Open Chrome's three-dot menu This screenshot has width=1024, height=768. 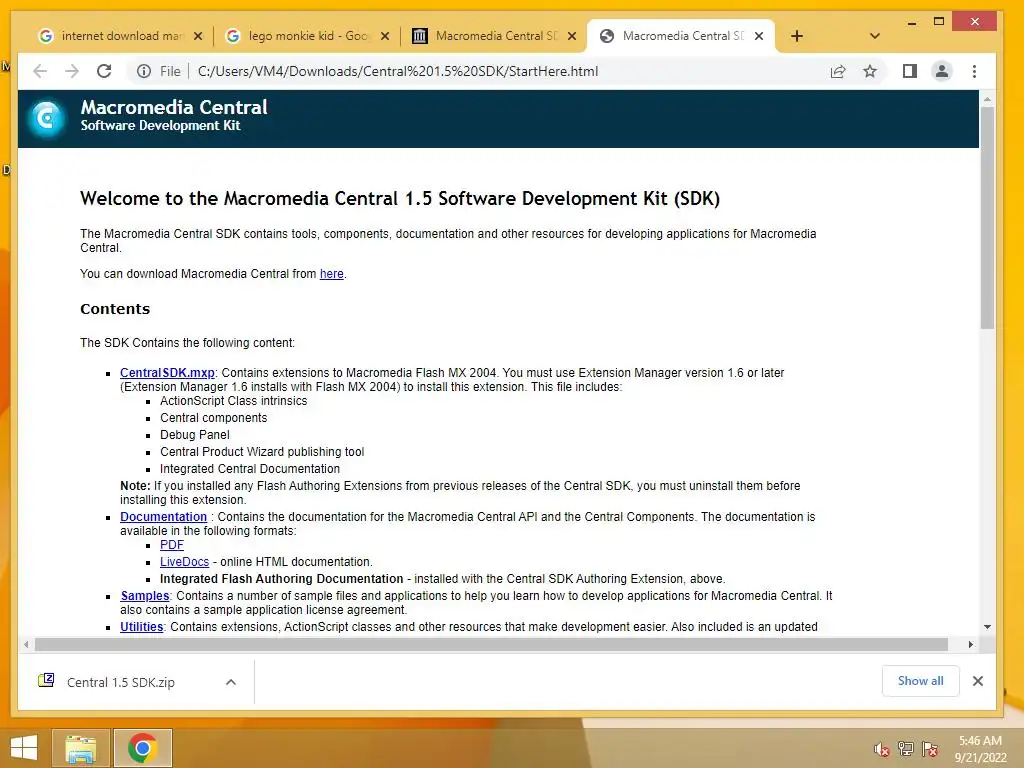[x=974, y=71]
